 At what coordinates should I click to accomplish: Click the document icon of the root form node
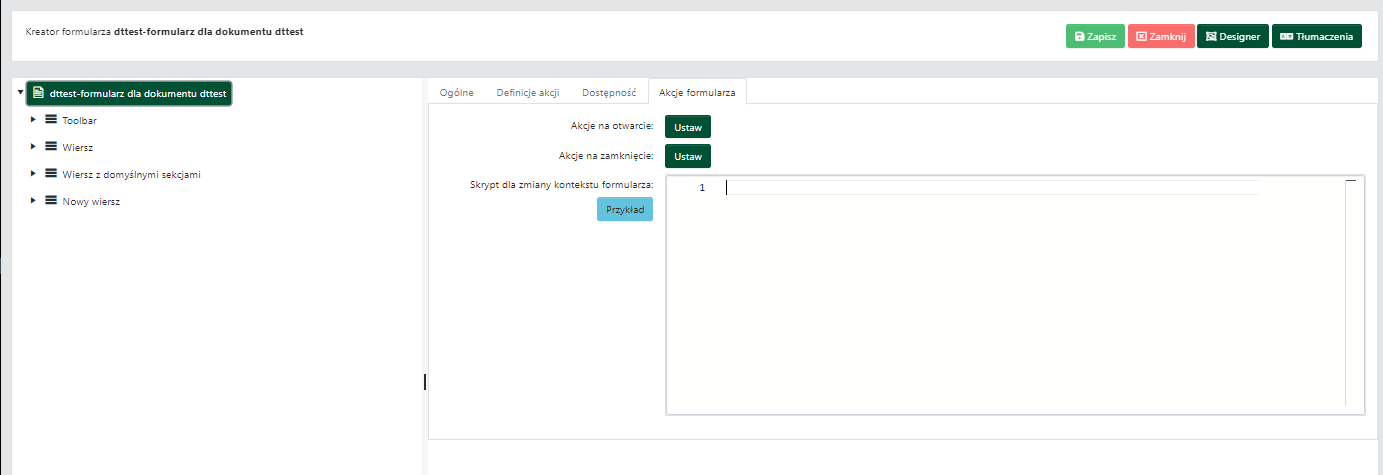(x=38, y=93)
